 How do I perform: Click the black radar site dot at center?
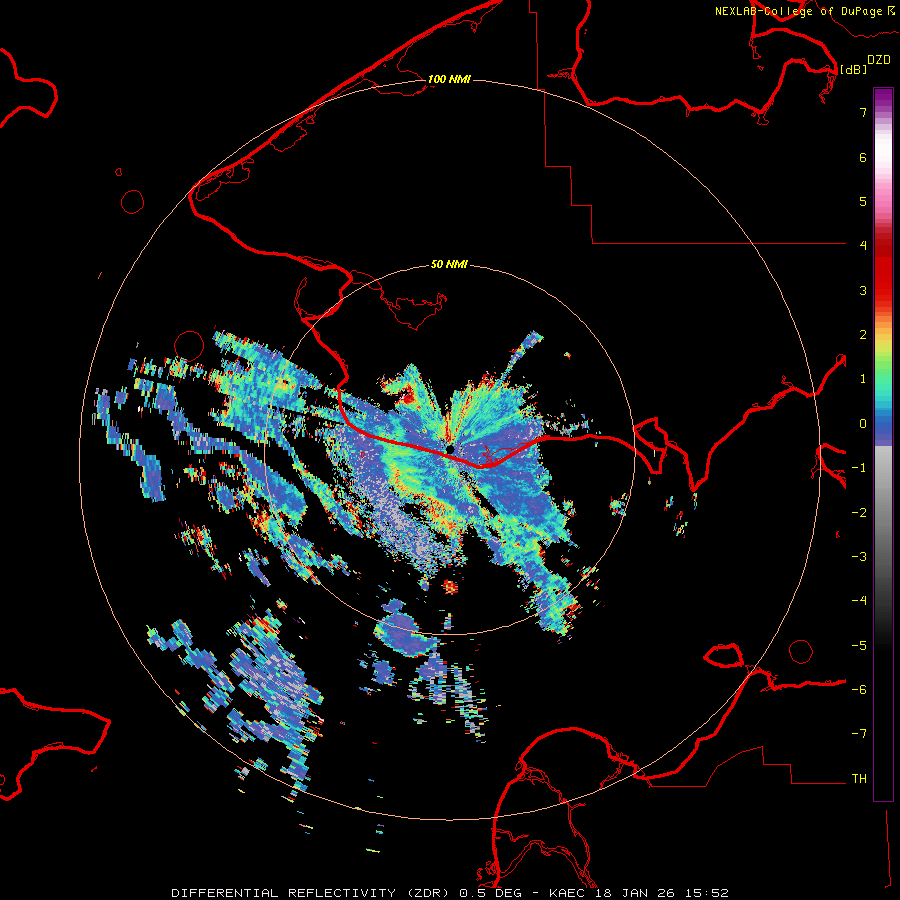point(449,449)
